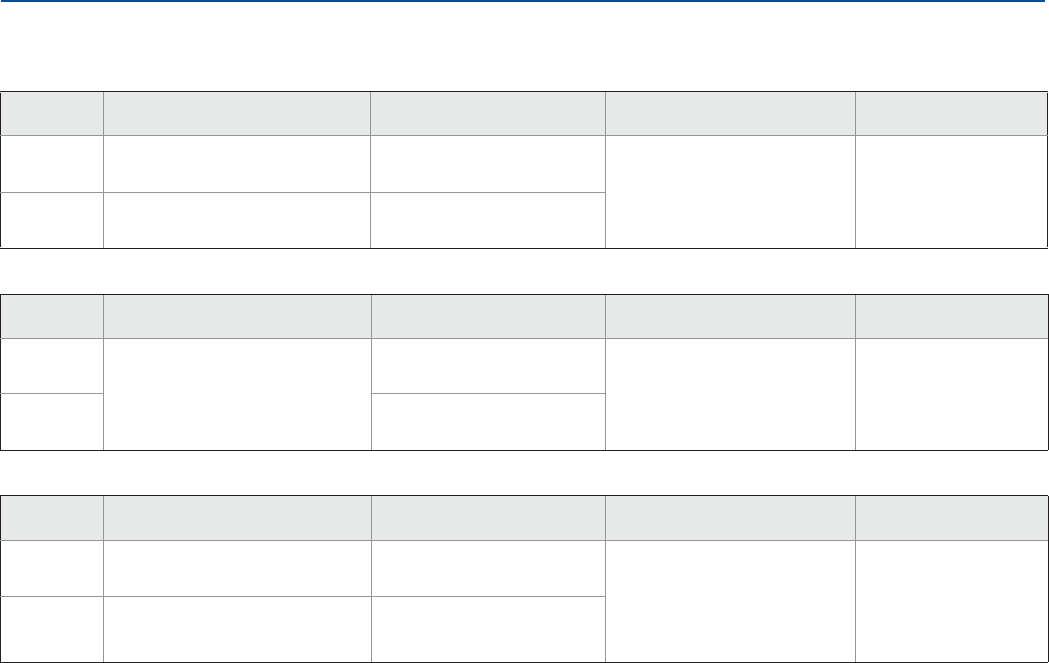Click the middle table's third header cell
This screenshot has width=1049, height=663.
pyautogui.click(x=488, y=315)
